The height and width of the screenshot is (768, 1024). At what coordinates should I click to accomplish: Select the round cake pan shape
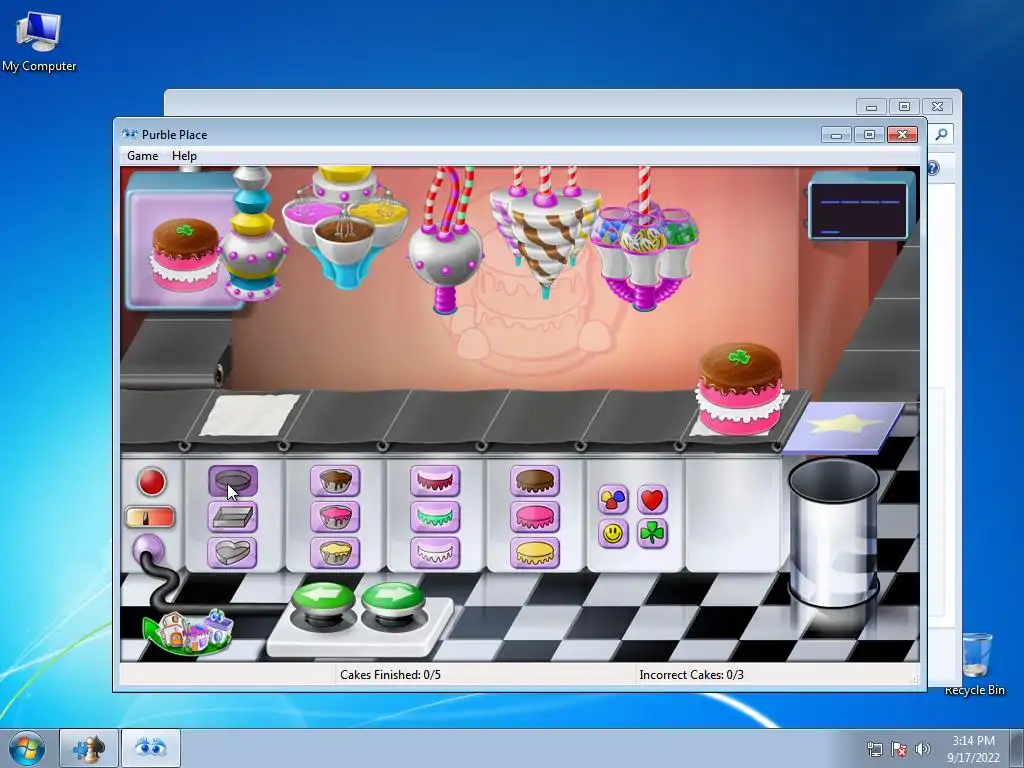coord(233,481)
